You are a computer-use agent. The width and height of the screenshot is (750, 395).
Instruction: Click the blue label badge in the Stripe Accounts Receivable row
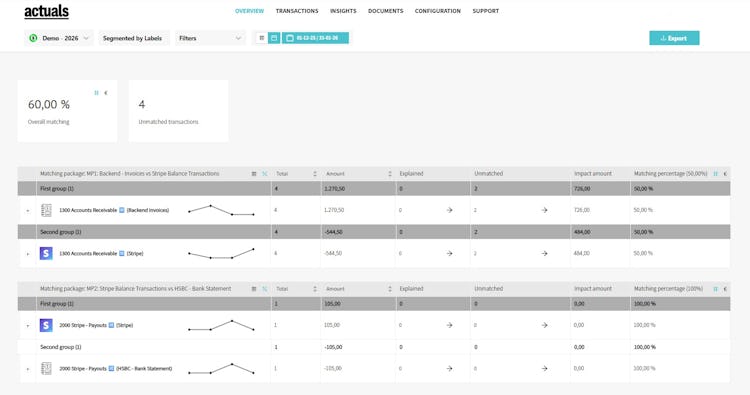tap(122, 253)
